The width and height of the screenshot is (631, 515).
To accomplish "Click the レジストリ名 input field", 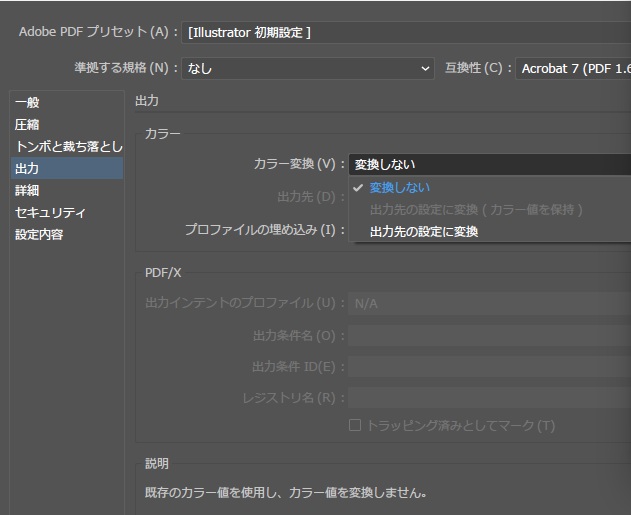I will [x=490, y=398].
